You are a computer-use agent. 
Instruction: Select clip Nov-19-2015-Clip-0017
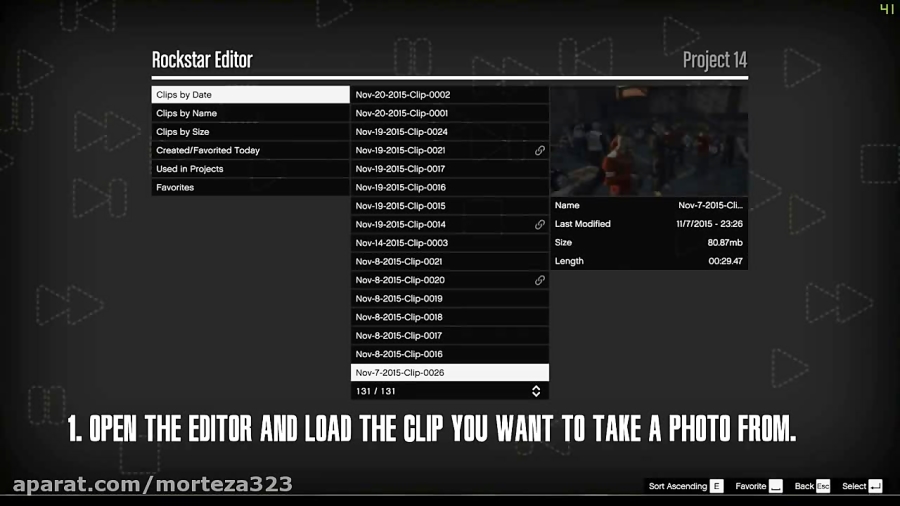tap(449, 169)
